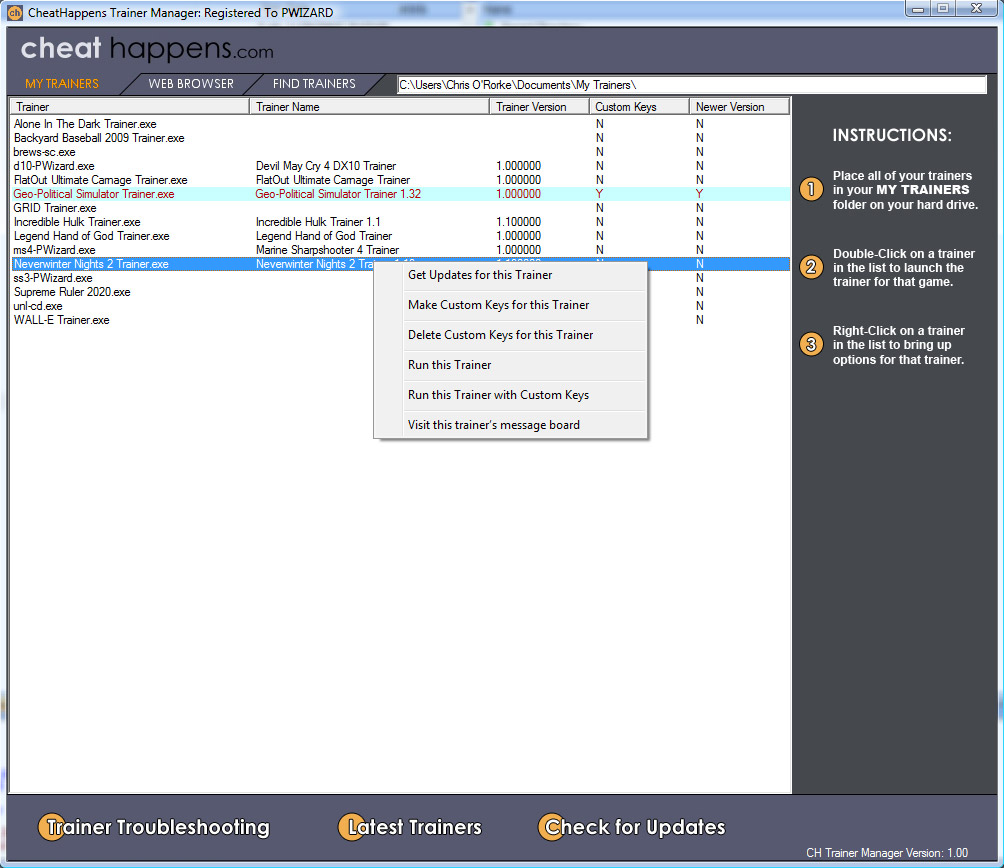Select Legend Hand of God Trainer.exe
1004x868 pixels.
(x=92, y=236)
